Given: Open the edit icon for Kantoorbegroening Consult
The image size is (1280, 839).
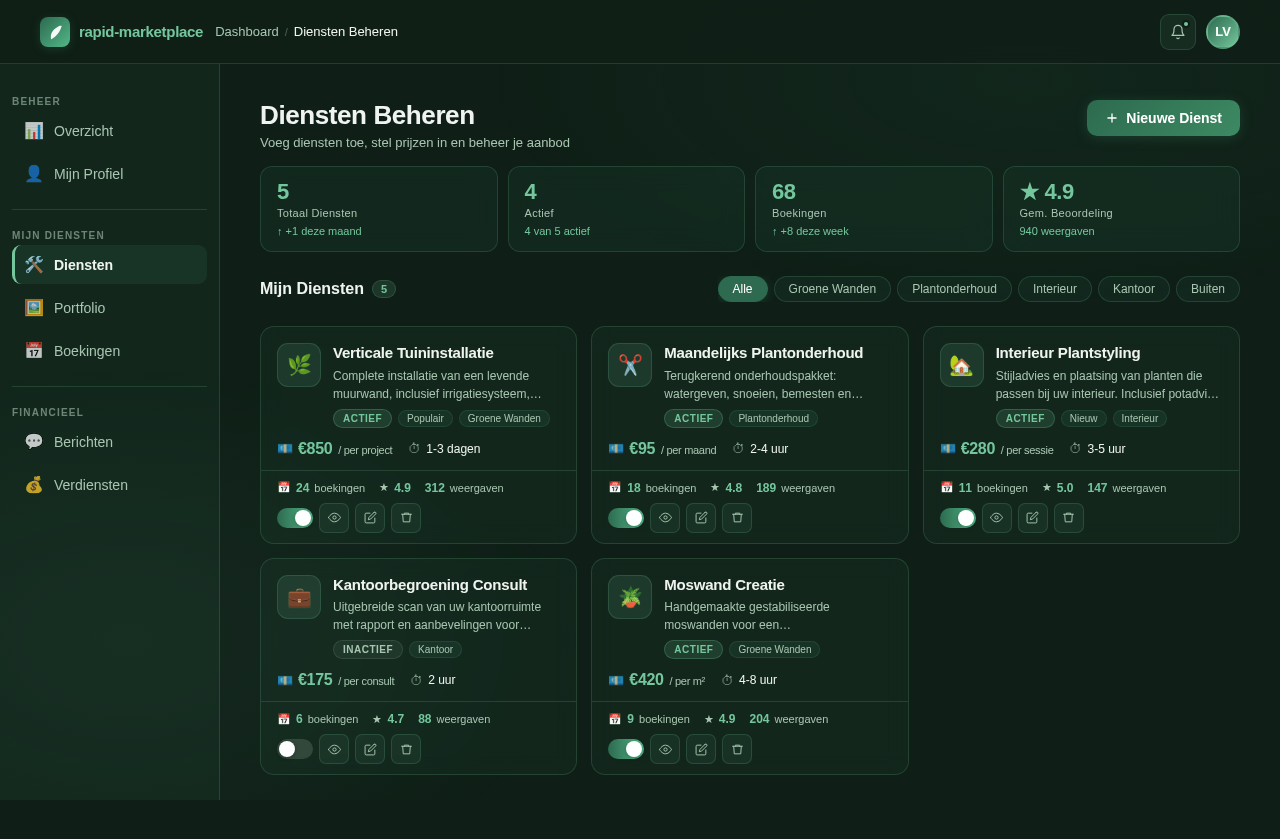Looking at the screenshot, I should [x=369, y=748].
